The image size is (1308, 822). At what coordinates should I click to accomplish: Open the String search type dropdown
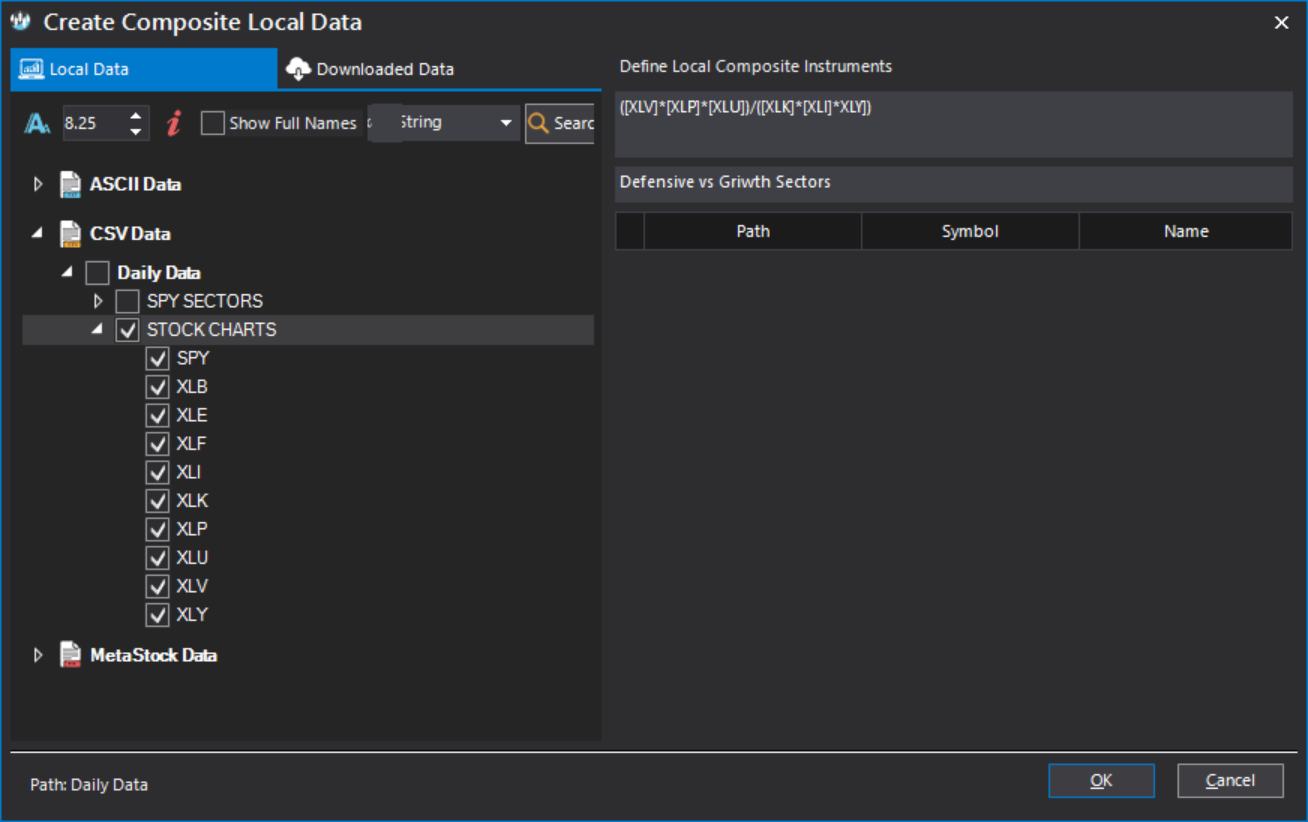[x=506, y=123]
